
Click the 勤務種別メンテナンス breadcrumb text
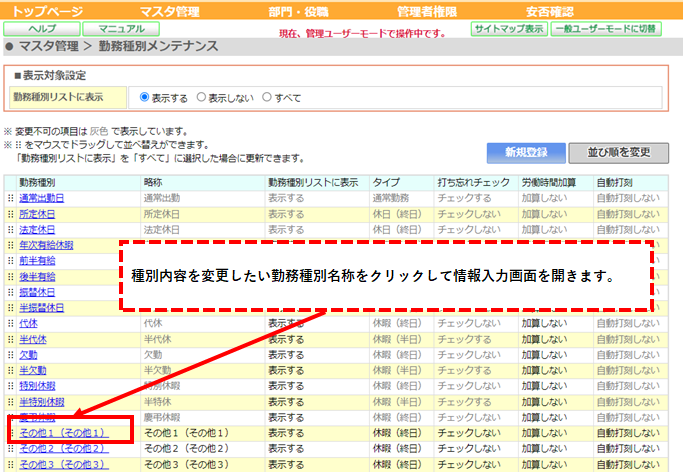(158, 46)
